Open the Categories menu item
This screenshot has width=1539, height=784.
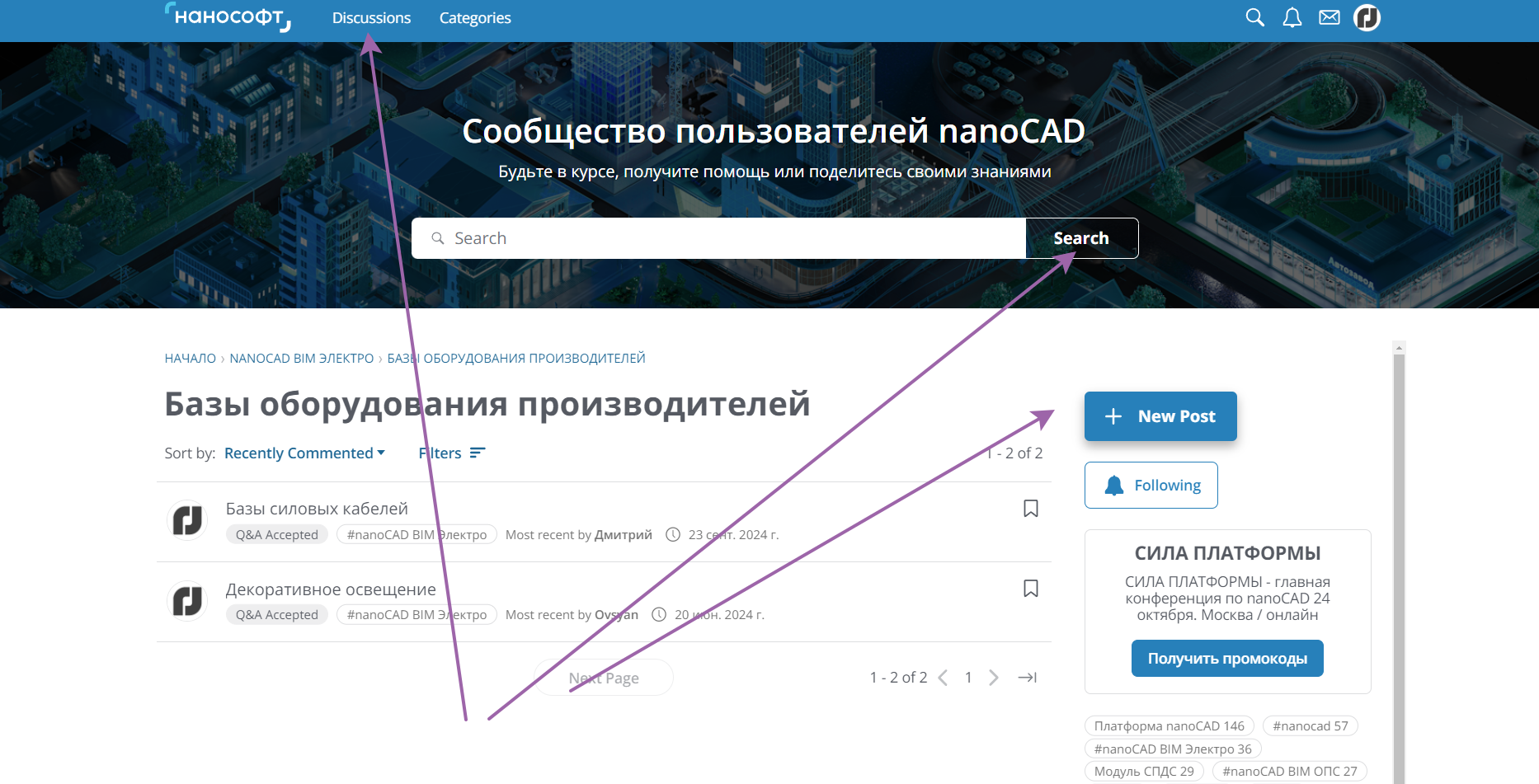point(475,18)
